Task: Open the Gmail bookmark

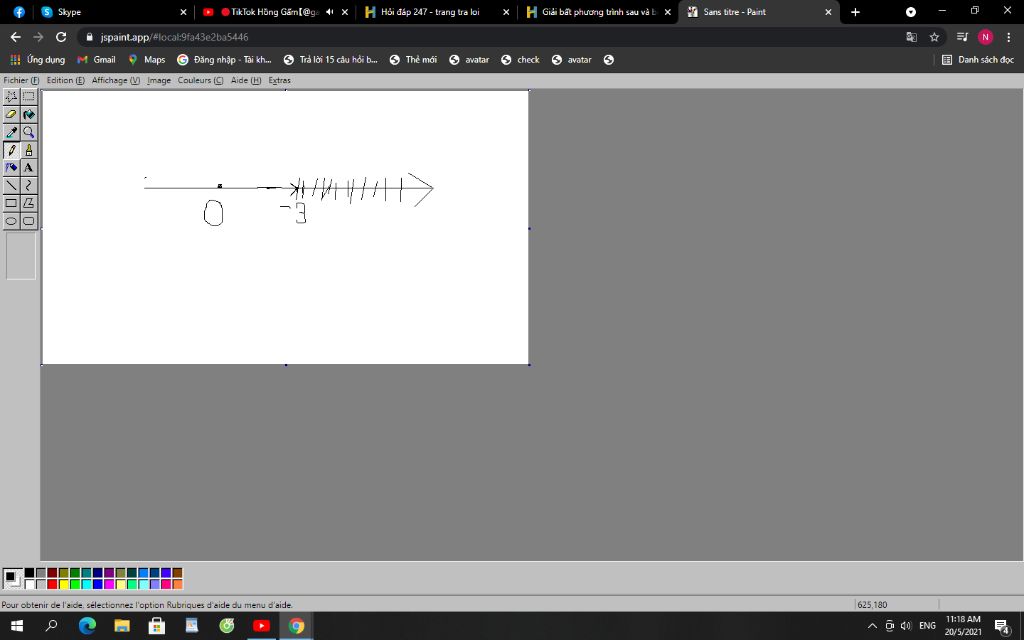Action: pyautogui.click(x=96, y=59)
